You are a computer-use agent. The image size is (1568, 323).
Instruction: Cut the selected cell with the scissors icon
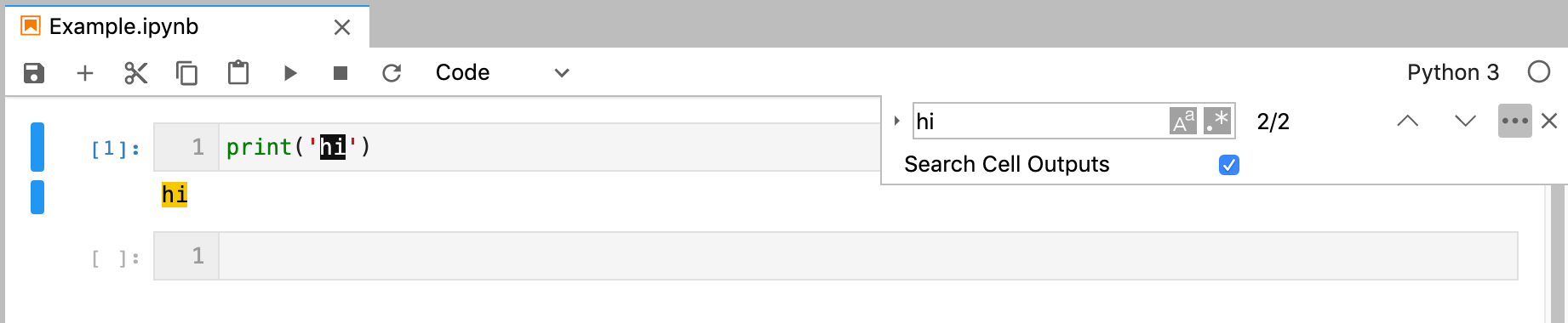coord(136,73)
